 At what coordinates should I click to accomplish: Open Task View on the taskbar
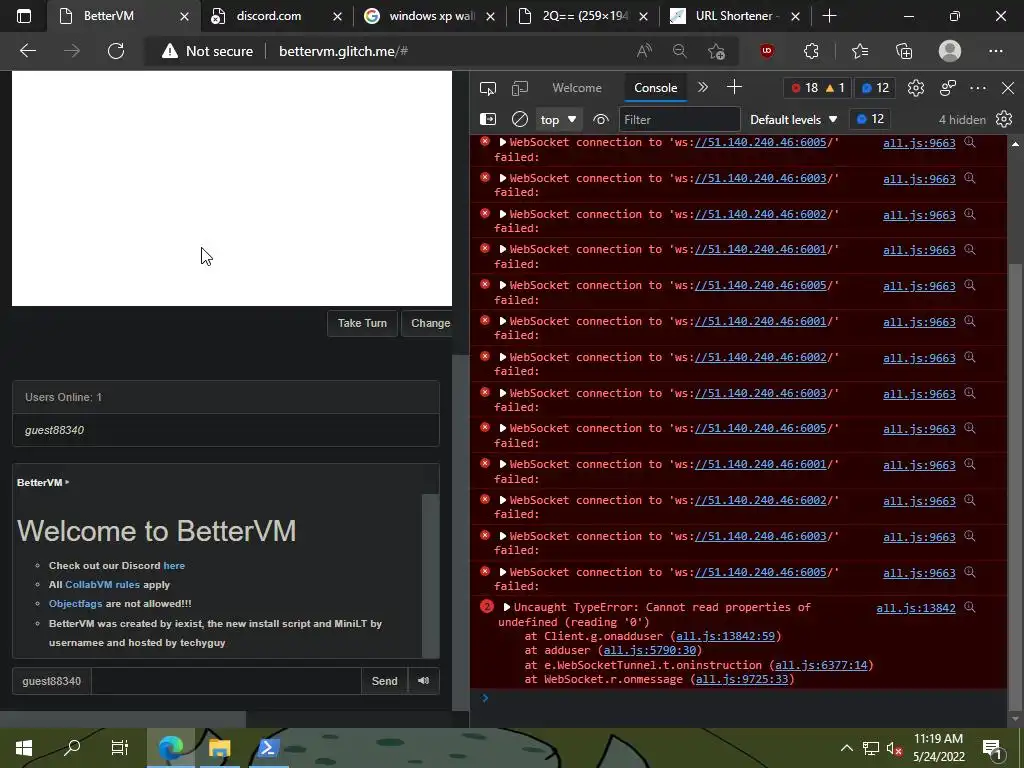click(120, 748)
